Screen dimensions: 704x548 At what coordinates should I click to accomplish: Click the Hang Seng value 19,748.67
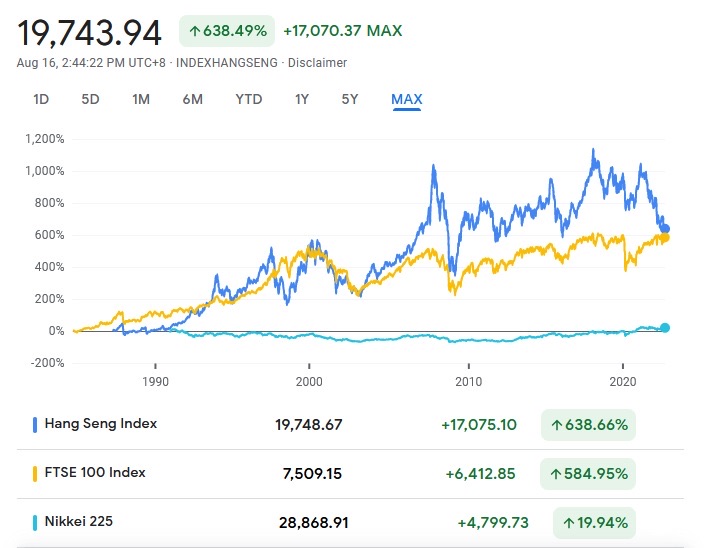309,425
